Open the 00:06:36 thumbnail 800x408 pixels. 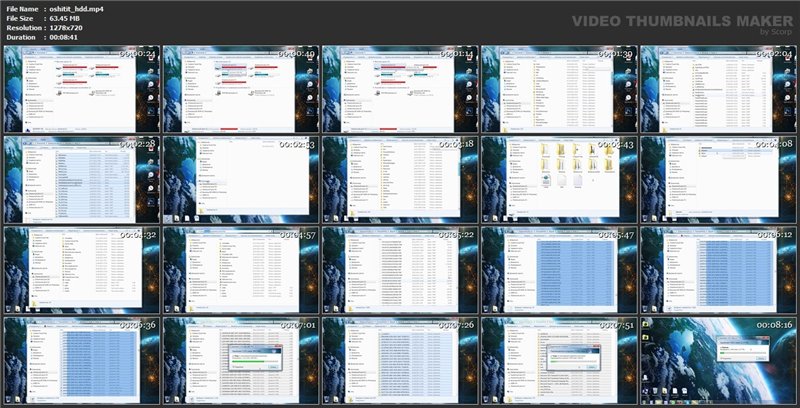point(80,358)
